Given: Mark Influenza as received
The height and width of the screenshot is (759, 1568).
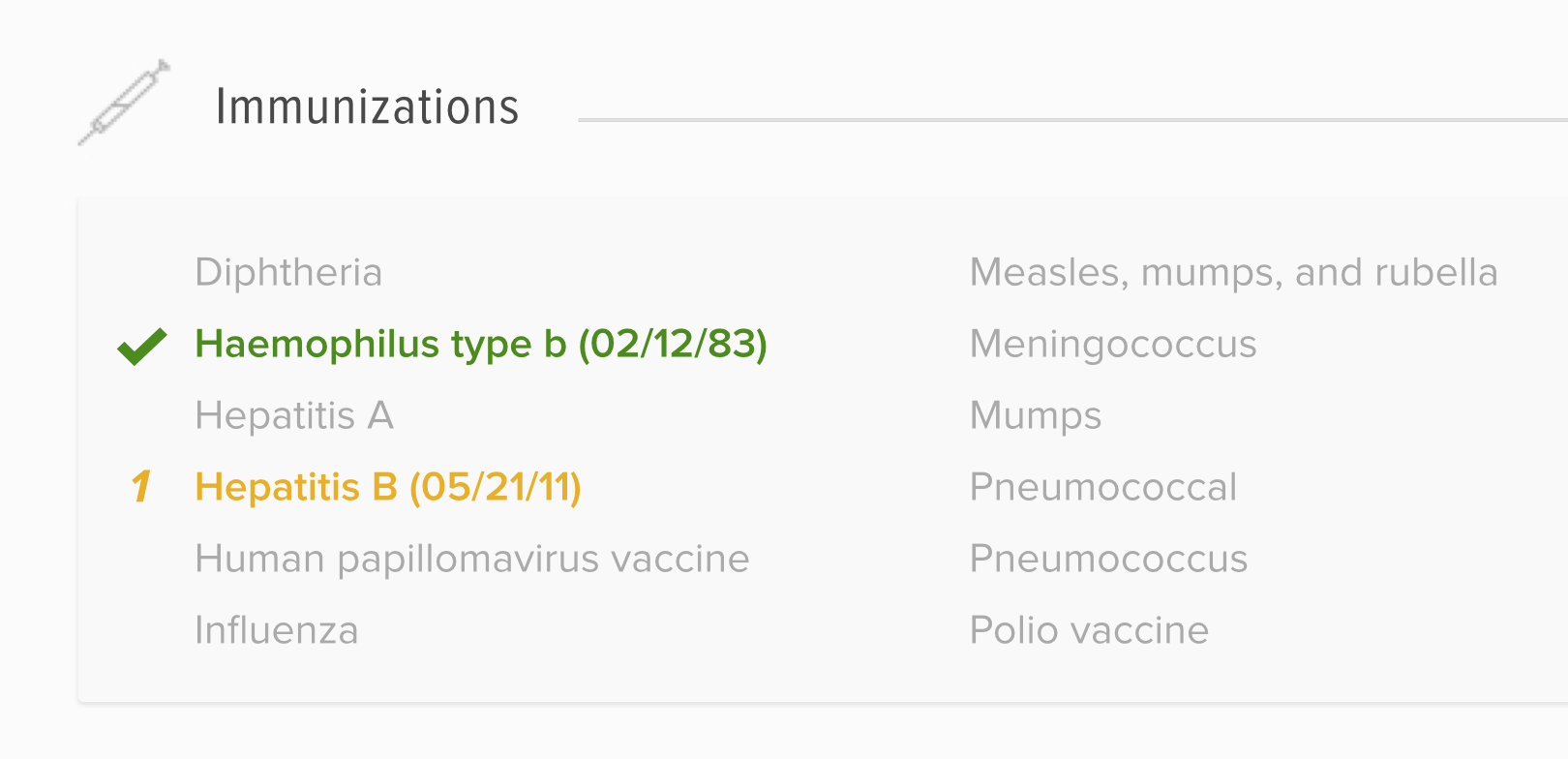Looking at the screenshot, I should click(x=277, y=631).
